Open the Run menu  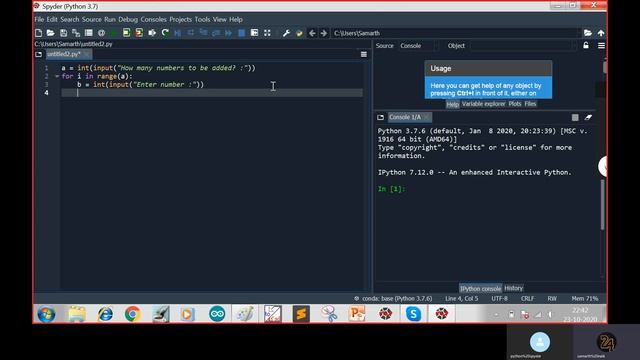pyautogui.click(x=110, y=19)
